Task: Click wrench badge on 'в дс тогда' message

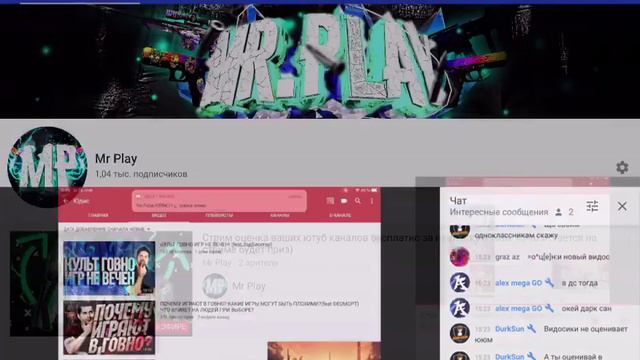Action: click(x=549, y=282)
